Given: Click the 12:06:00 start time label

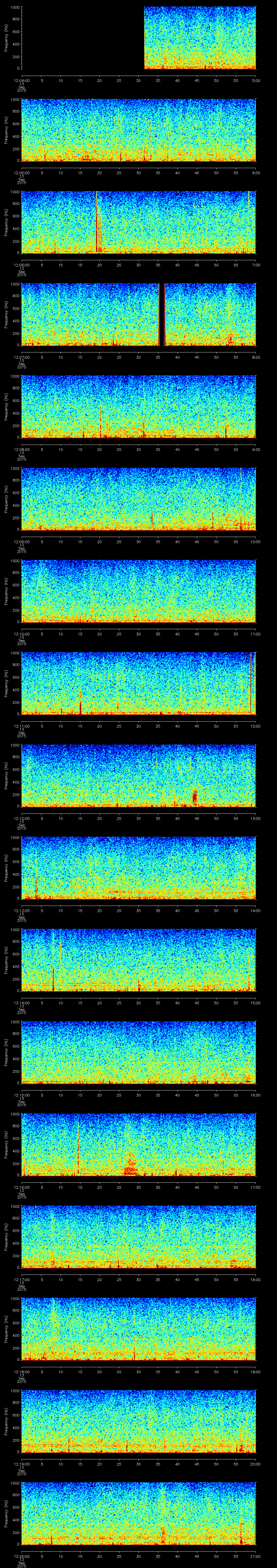Looking at the screenshot, I should pos(21,265).
